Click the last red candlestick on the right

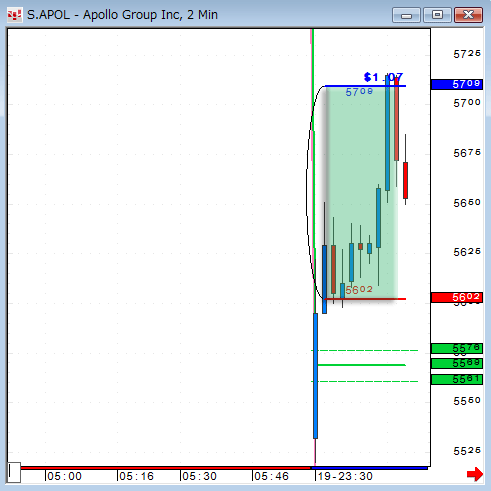(x=405, y=180)
